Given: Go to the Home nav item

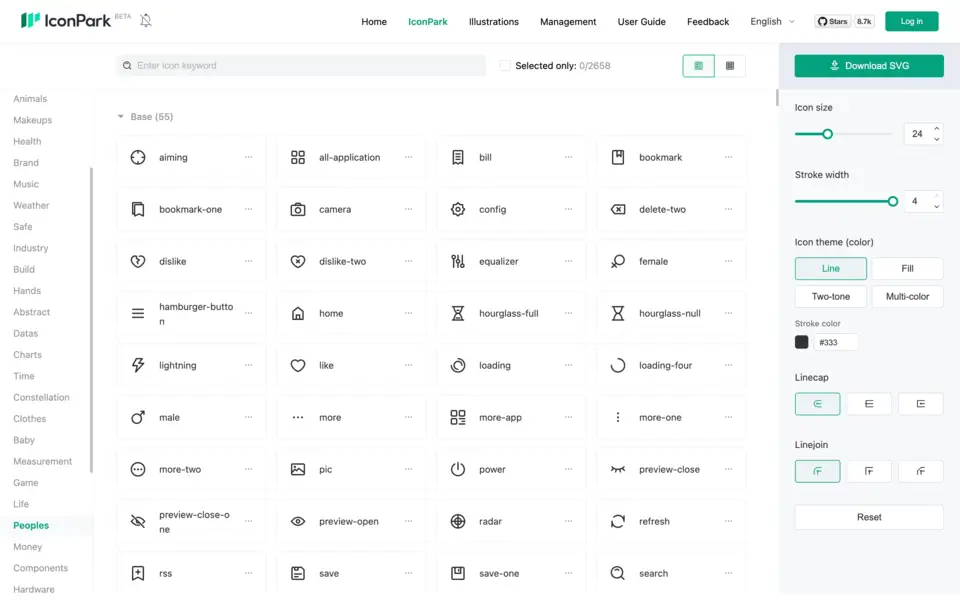Looking at the screenshot, I should pos(373,21).
